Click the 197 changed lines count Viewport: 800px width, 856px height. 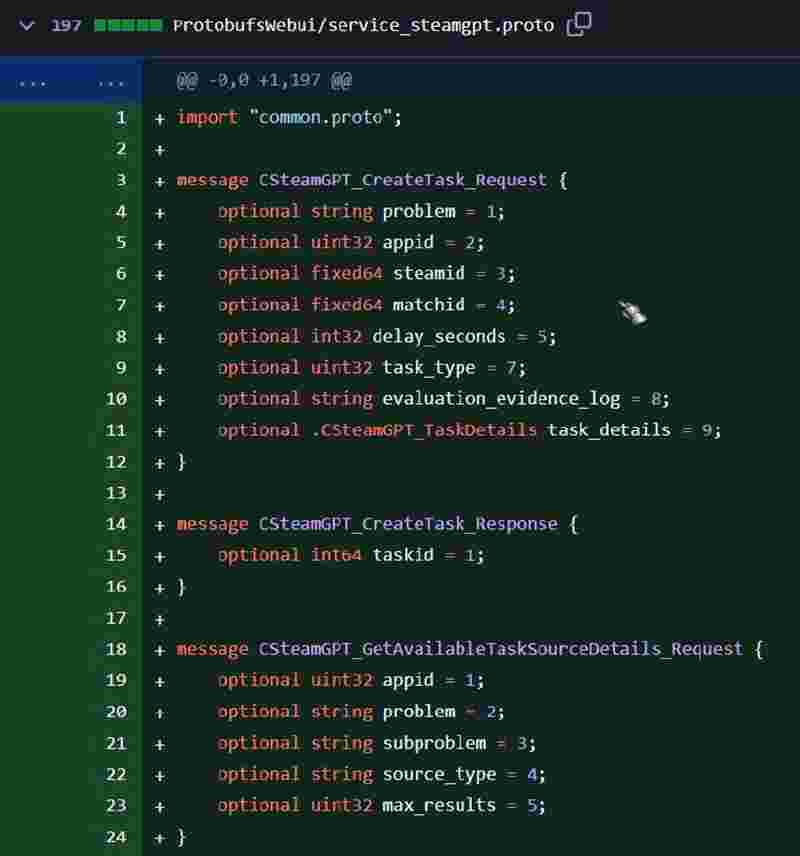tap(66, 25)
